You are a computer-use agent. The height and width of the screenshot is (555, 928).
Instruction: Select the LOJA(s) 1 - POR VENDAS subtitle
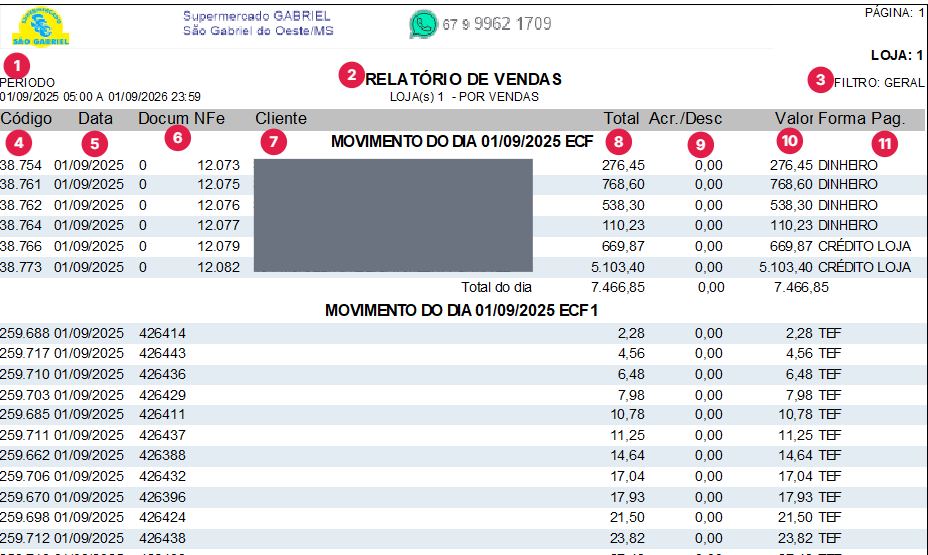tap(464, 96)
